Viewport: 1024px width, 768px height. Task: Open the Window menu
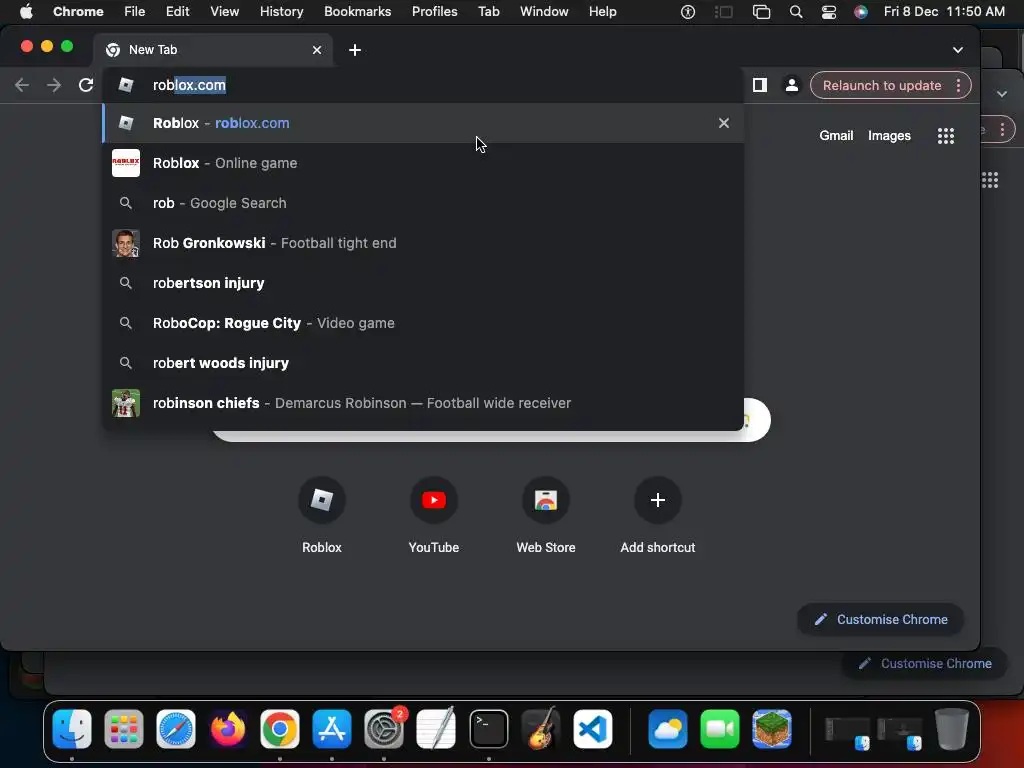coord(544,11)
